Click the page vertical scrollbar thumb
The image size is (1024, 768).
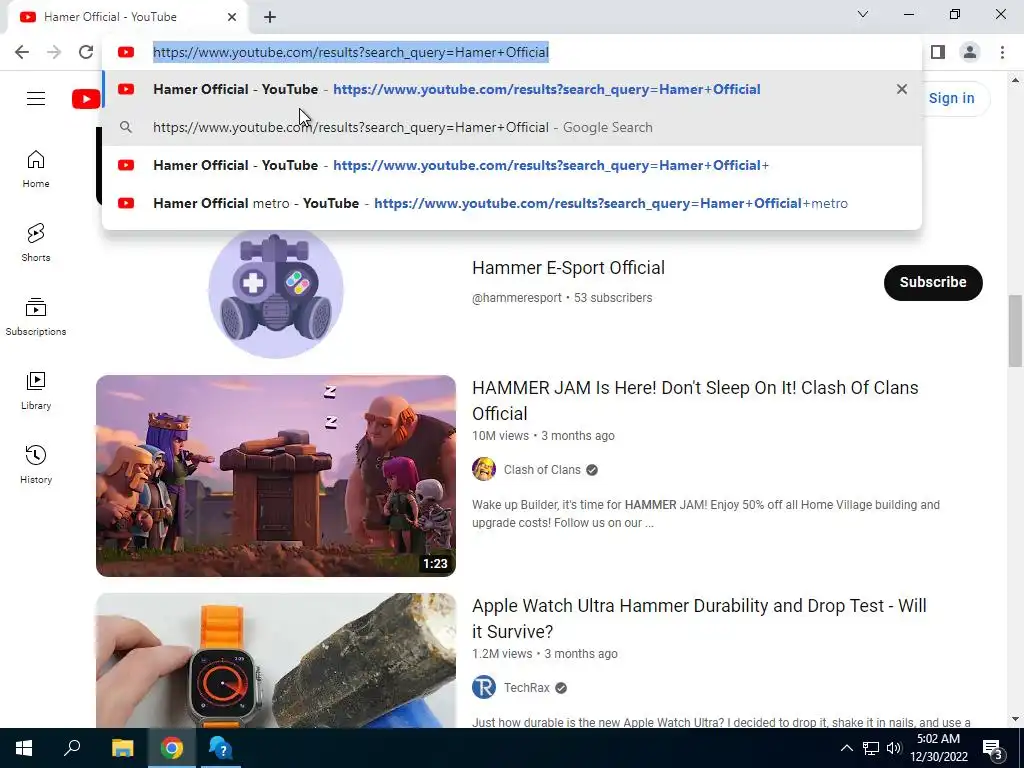pos(1015,331)
